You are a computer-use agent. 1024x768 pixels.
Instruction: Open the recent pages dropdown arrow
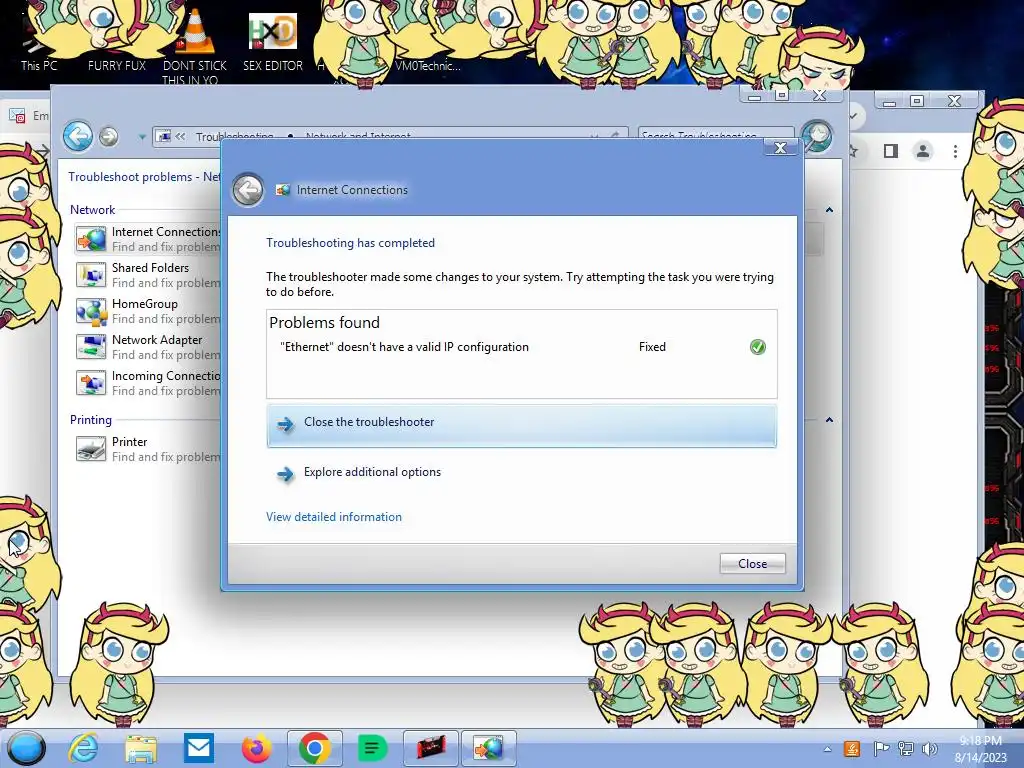[142, 137]
